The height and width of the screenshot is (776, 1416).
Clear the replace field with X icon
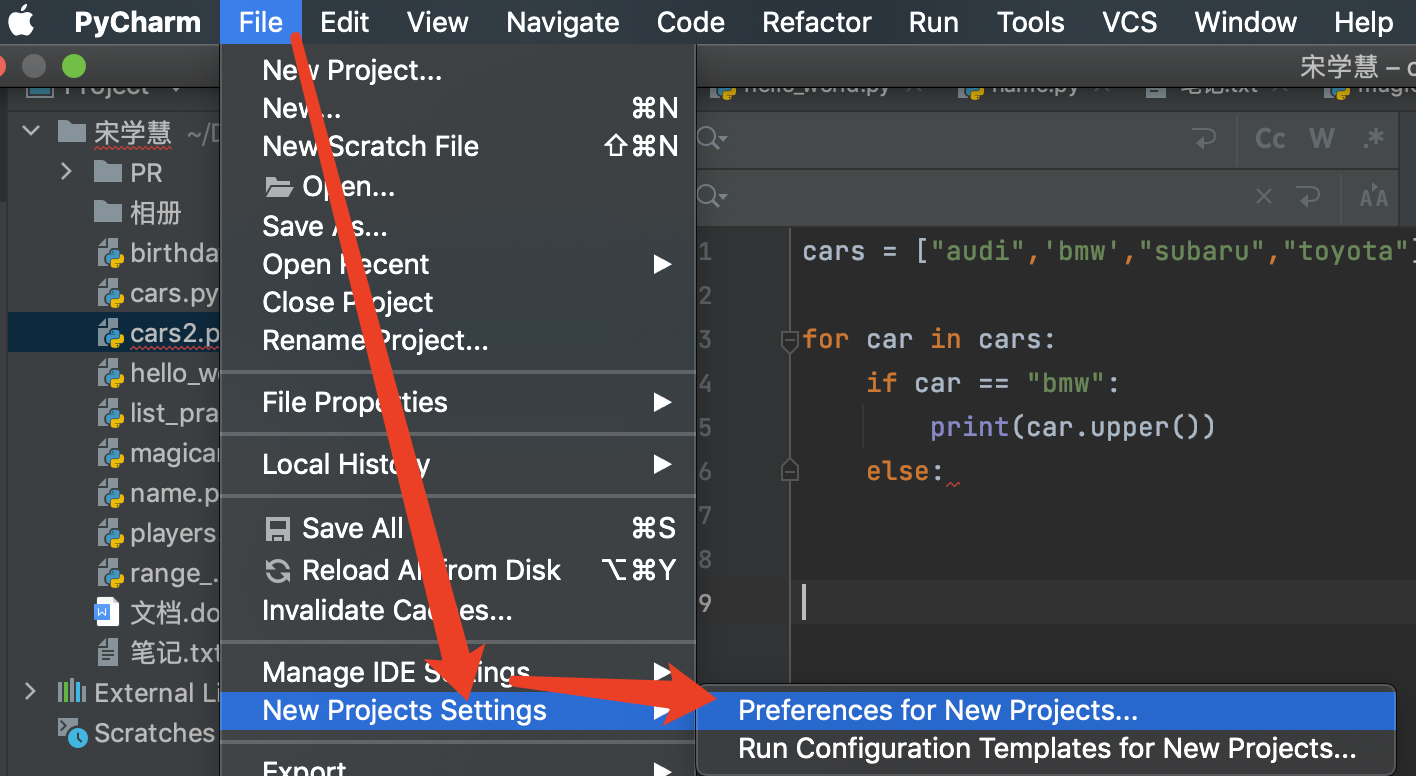[1264, 196]
